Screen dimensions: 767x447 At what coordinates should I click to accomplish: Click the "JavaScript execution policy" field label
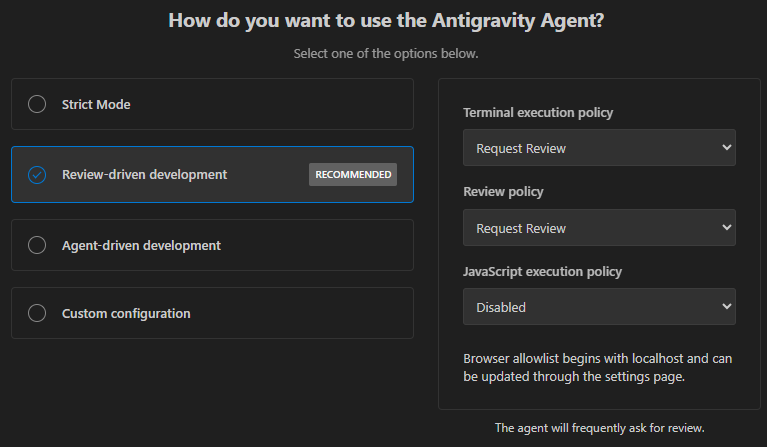coord(543,271)
